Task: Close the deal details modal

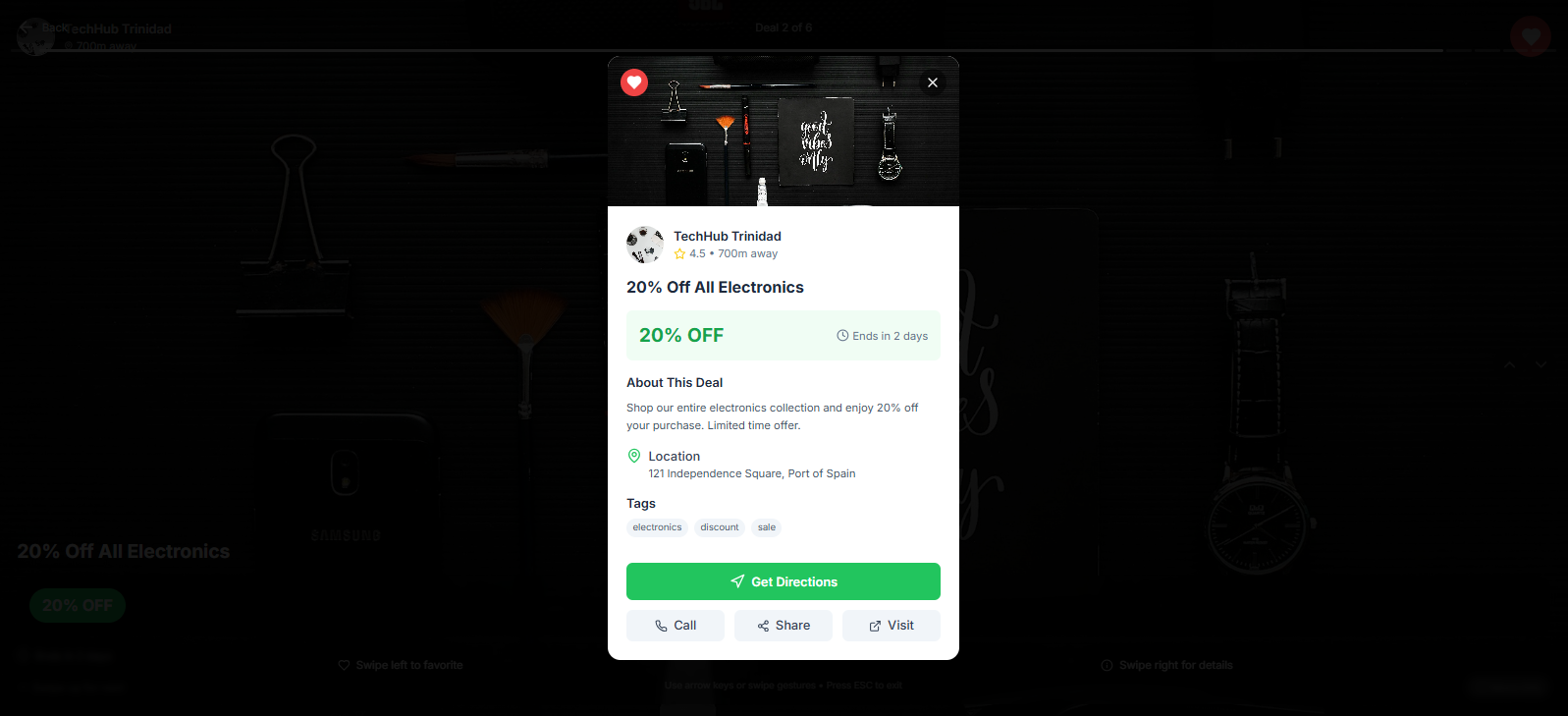Action: pyautogui.click(x=933, y=83)
